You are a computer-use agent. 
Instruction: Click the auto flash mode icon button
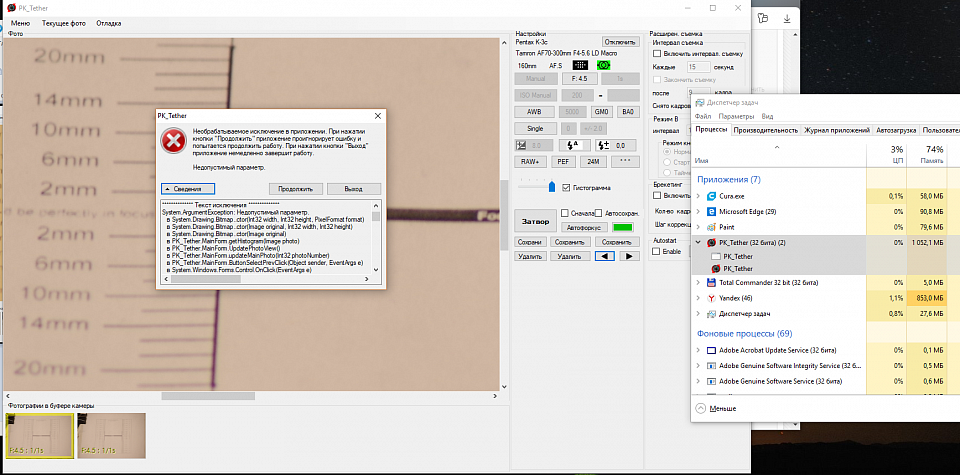(x=573, y=146)
